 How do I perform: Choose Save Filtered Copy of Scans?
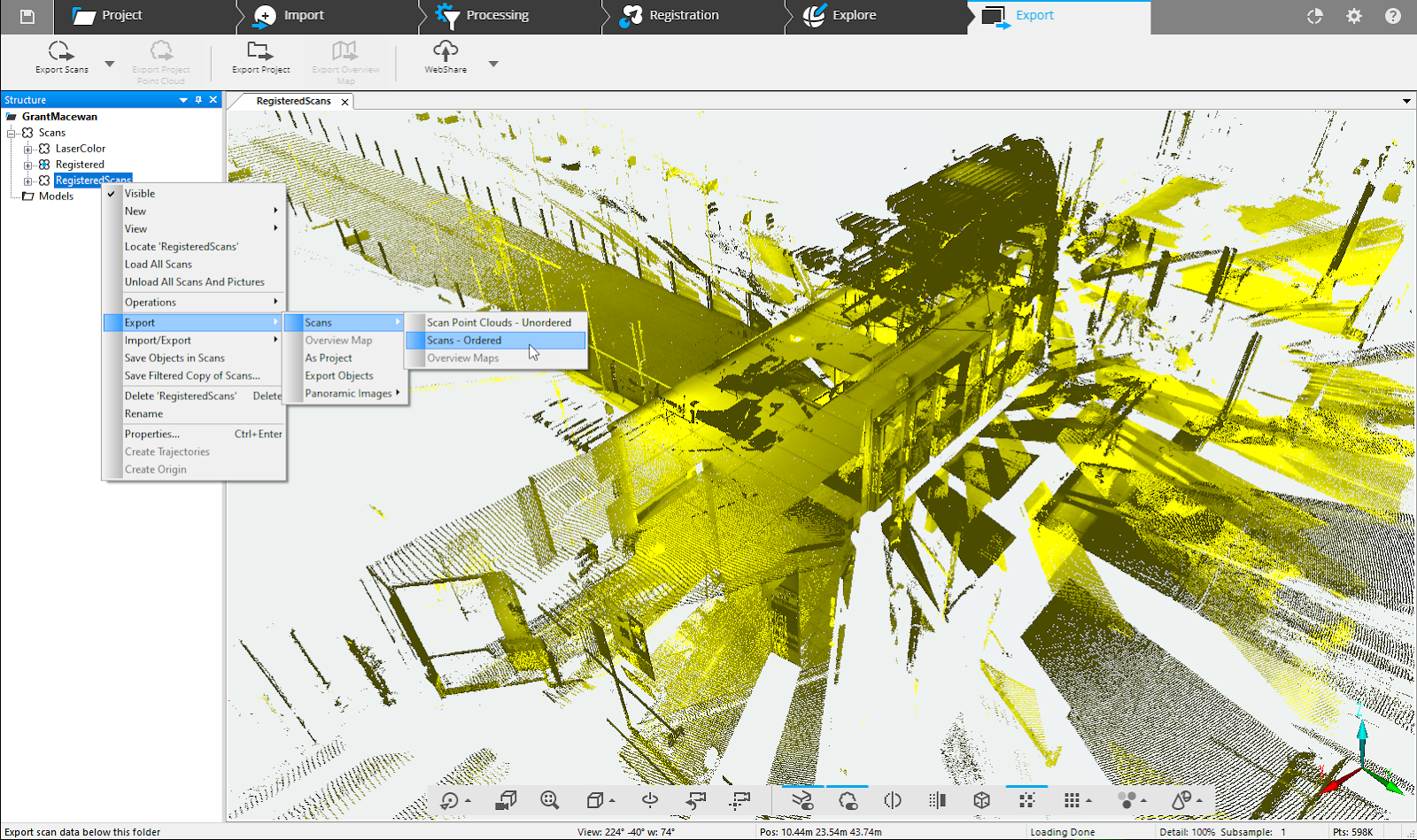tap(194, 375)
